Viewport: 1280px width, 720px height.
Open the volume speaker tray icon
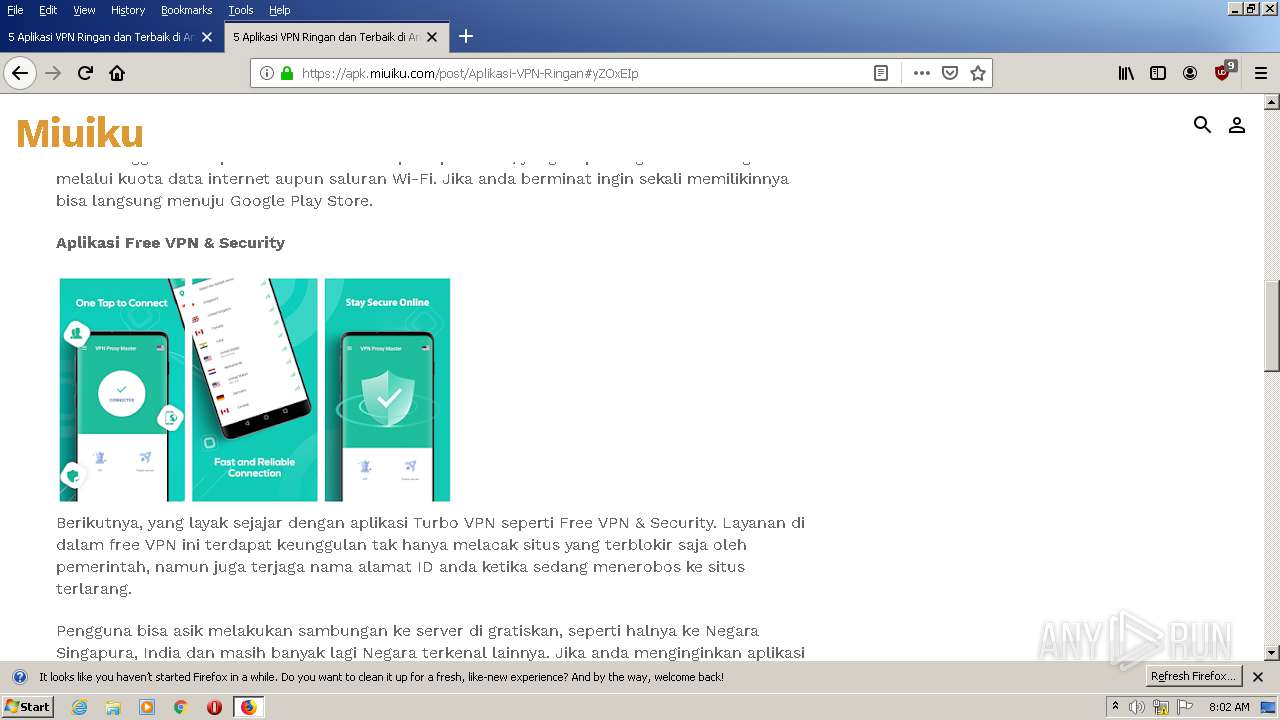(1136, 707)
